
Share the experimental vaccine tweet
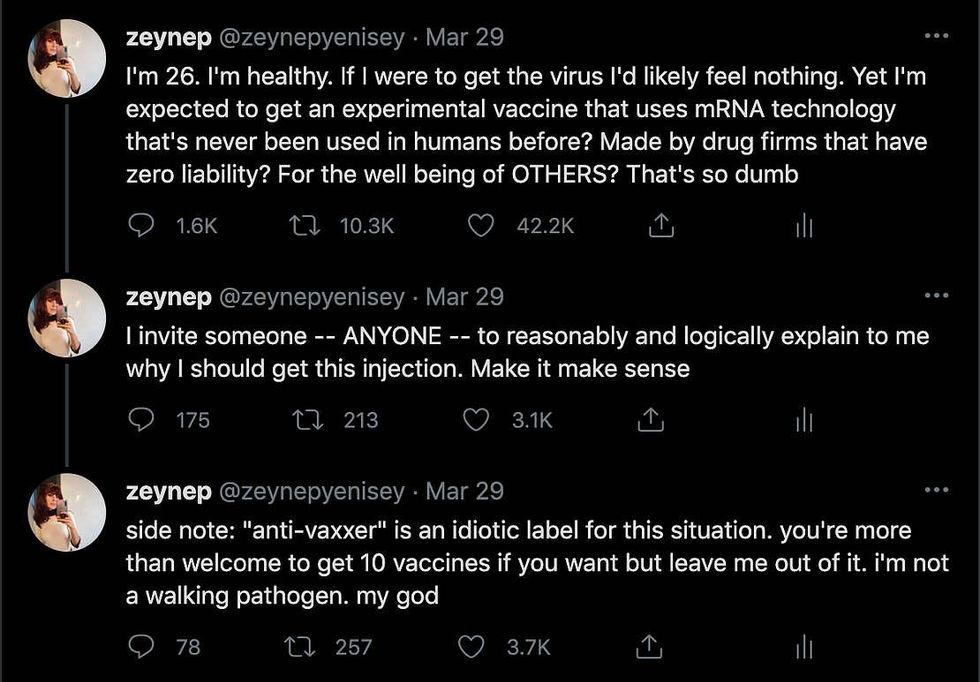(658, 227)
